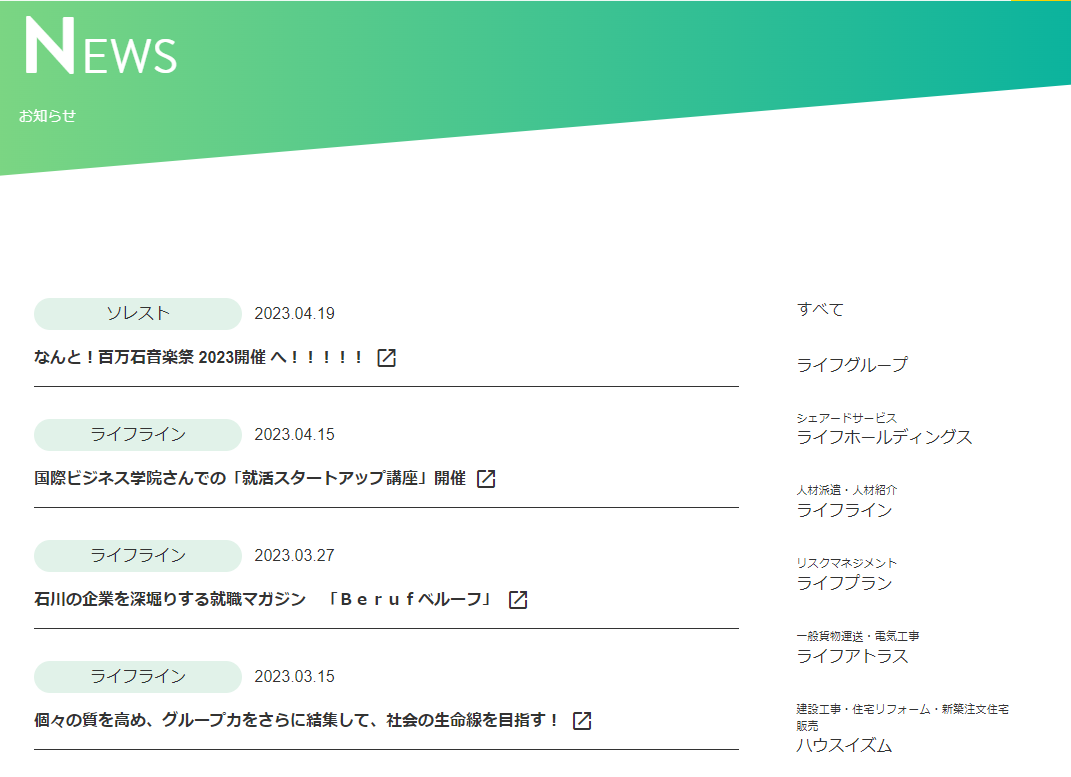Image resolution: width=1071 pixels, height=777 pixels.
Task: Click the シェアードサービス sidebar label
Action: (846, 418)
